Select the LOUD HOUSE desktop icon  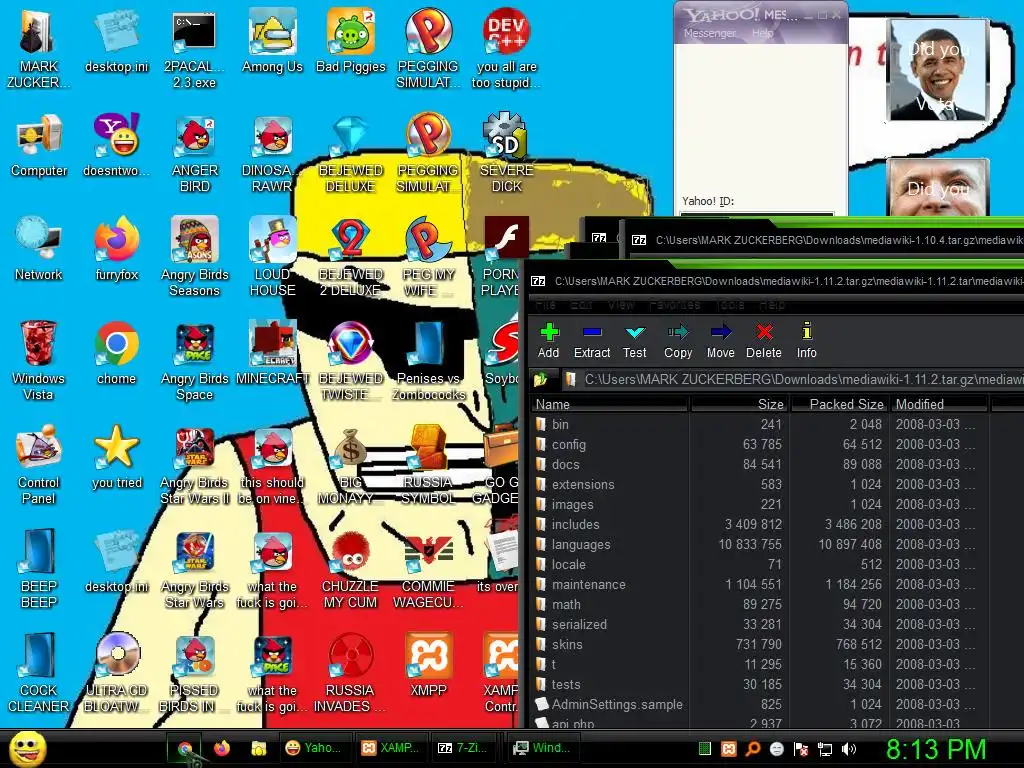[272, 257]
